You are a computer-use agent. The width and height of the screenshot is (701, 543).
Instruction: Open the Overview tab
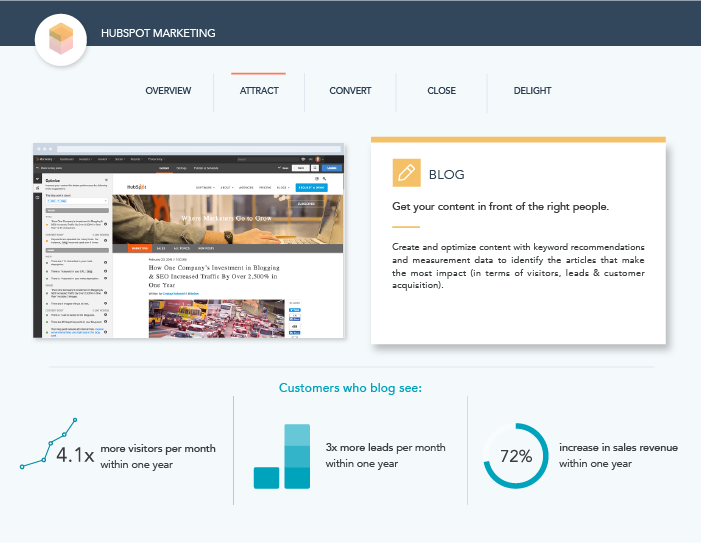(168, 91)
